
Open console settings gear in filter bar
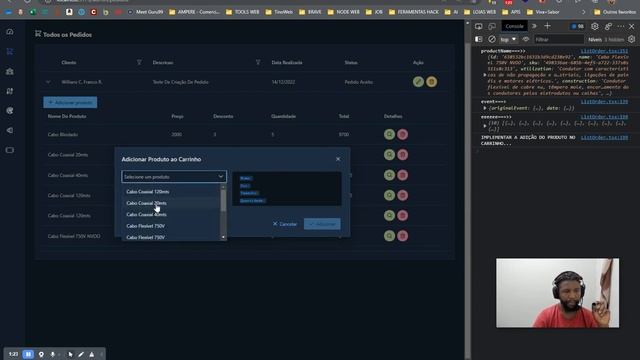(631, 39)
